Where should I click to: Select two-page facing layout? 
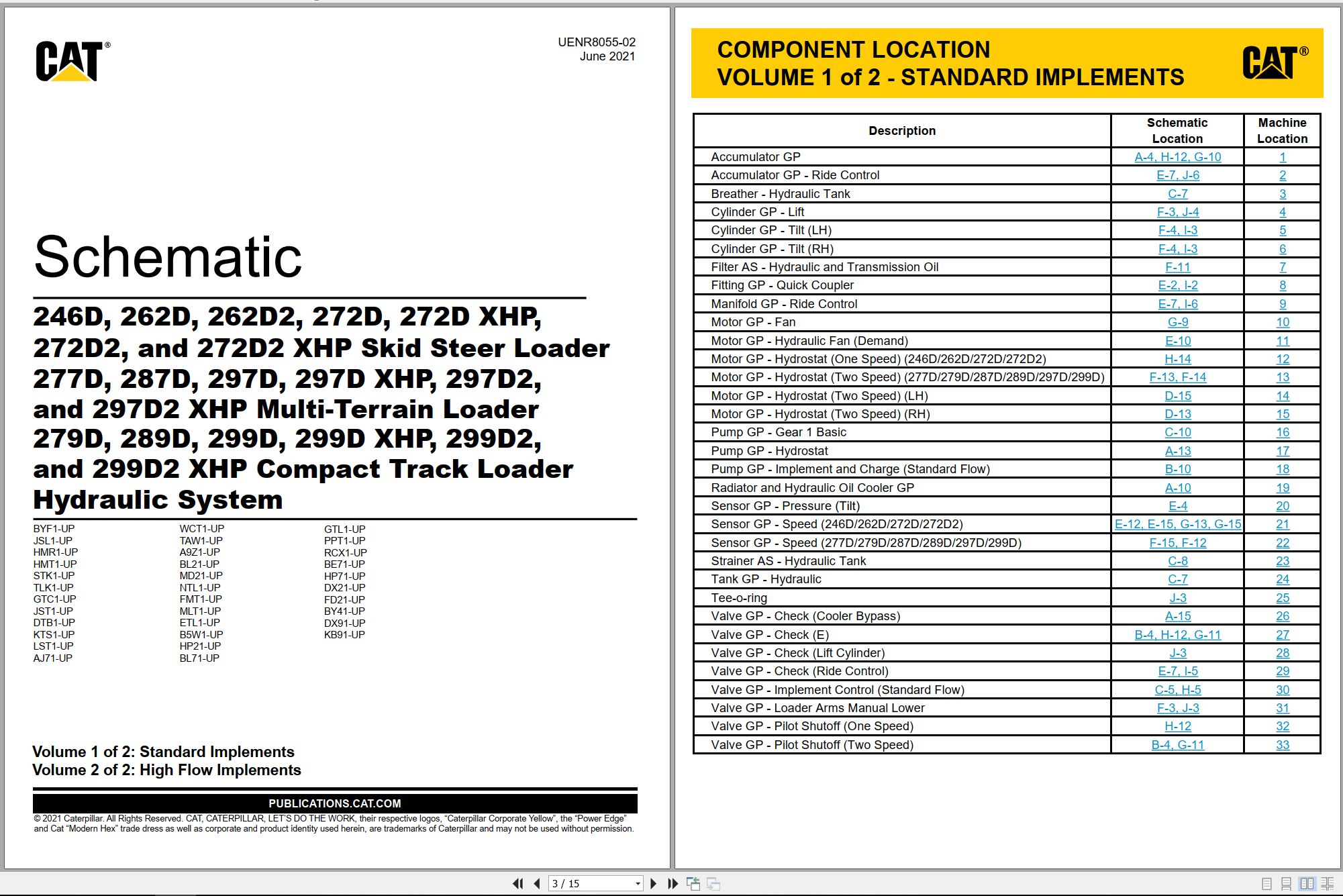1307,884
